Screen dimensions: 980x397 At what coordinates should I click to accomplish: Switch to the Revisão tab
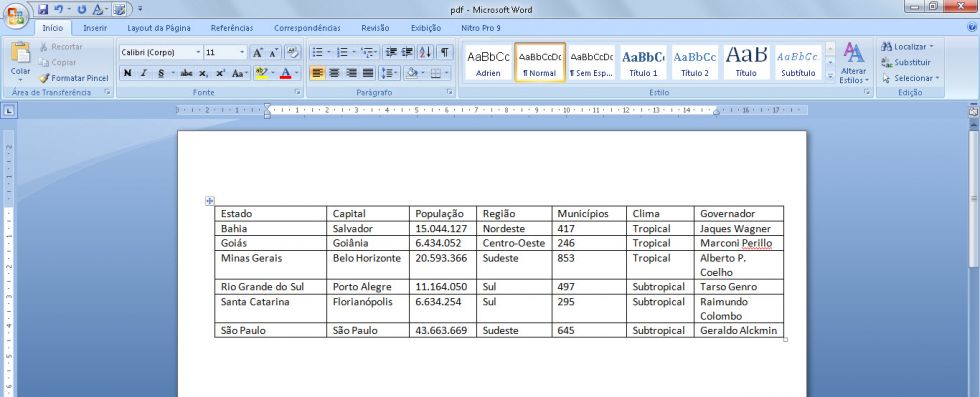tap(375, 28)
